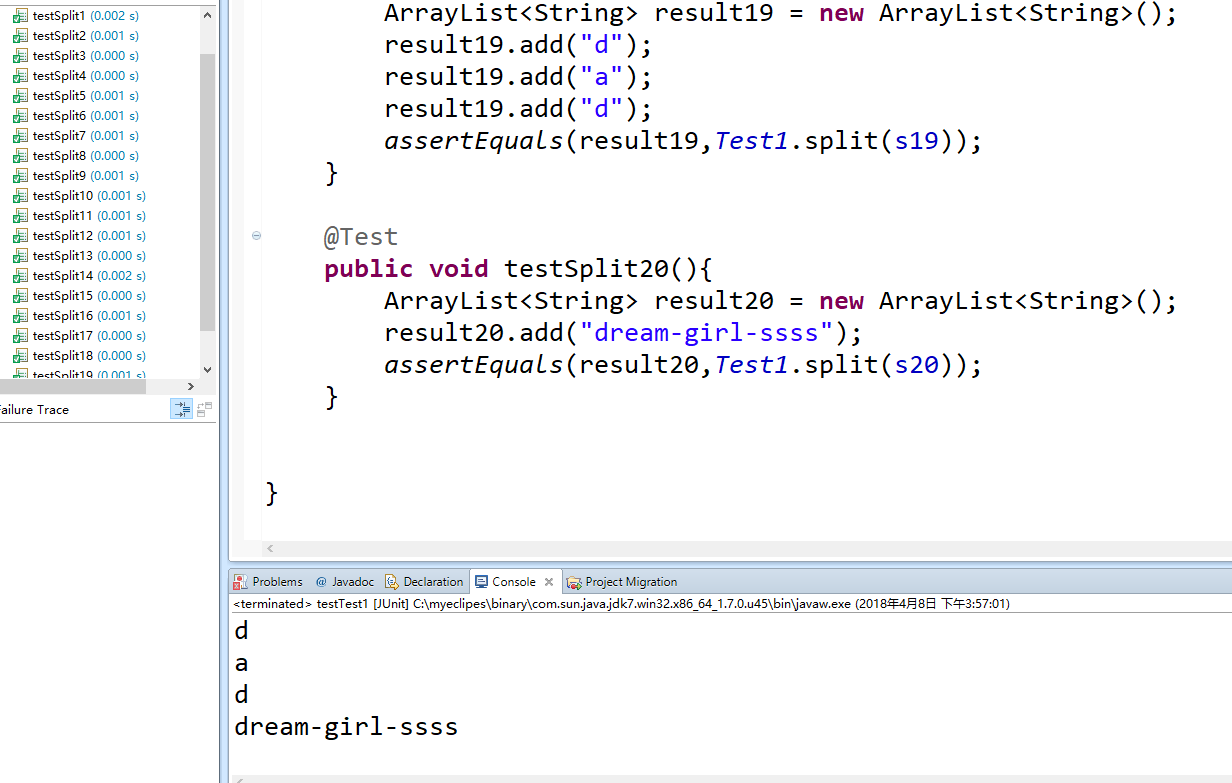Click the terminated testTest1 [JUnit] status line
This screenshot has height=783, width=1232.
point(621,604)
